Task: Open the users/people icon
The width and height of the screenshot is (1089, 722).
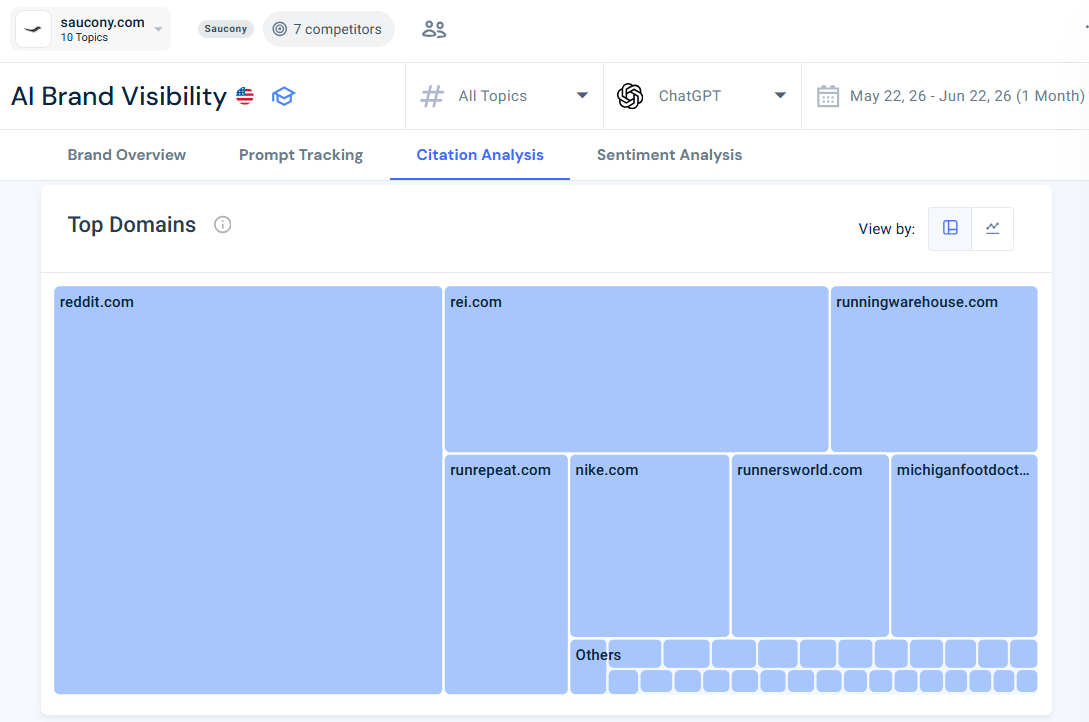Action: (x=434, y=29)
